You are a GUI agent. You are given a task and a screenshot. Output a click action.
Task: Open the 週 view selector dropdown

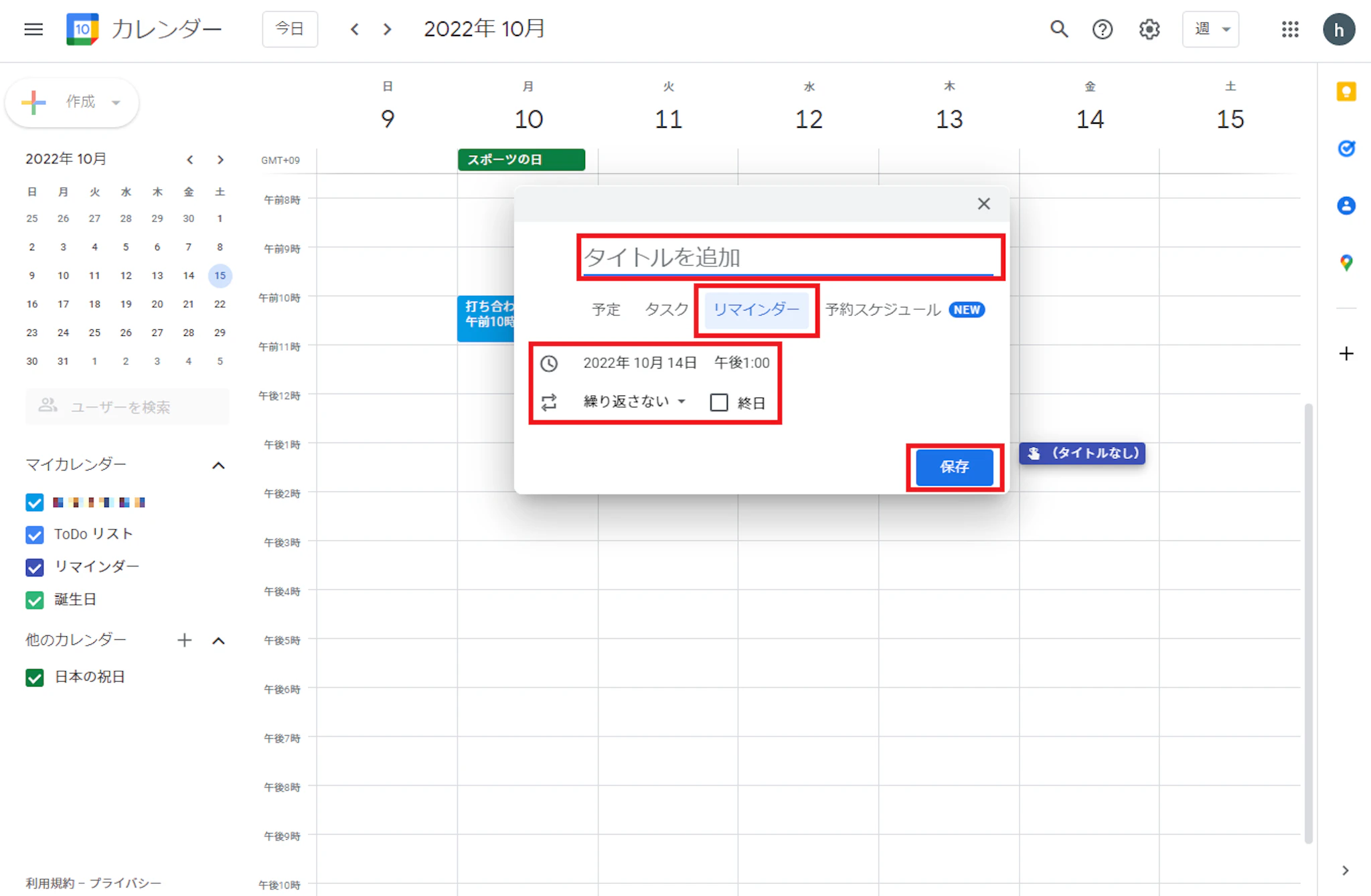tap(1210, 29)
